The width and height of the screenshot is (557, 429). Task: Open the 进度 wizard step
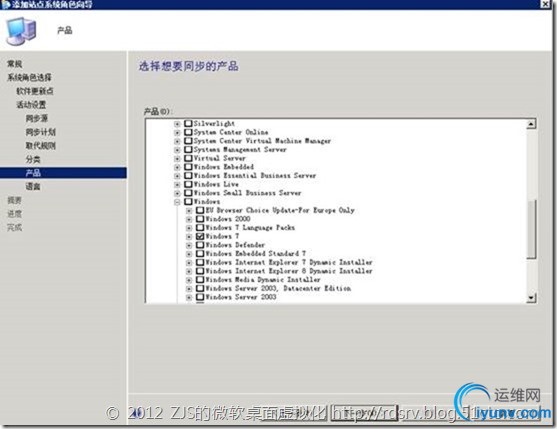(15, 214)
